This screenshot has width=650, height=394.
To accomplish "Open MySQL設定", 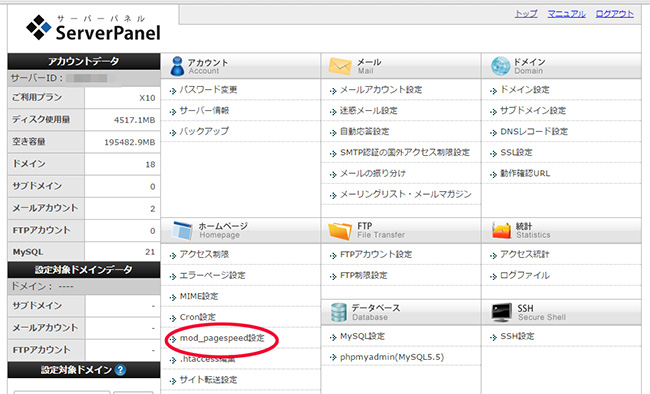I will (362, 336).
